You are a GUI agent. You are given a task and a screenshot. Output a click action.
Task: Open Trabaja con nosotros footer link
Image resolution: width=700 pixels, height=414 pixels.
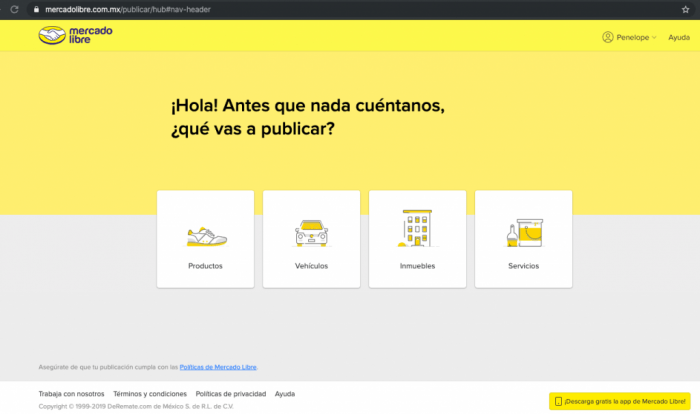(71, 394)
